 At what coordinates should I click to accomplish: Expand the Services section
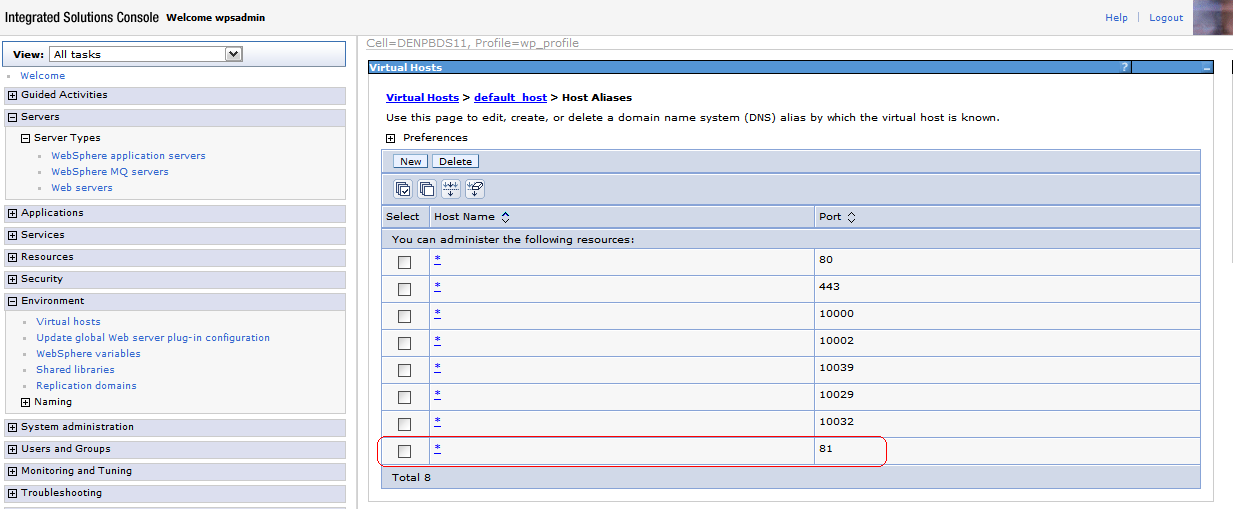12,235
